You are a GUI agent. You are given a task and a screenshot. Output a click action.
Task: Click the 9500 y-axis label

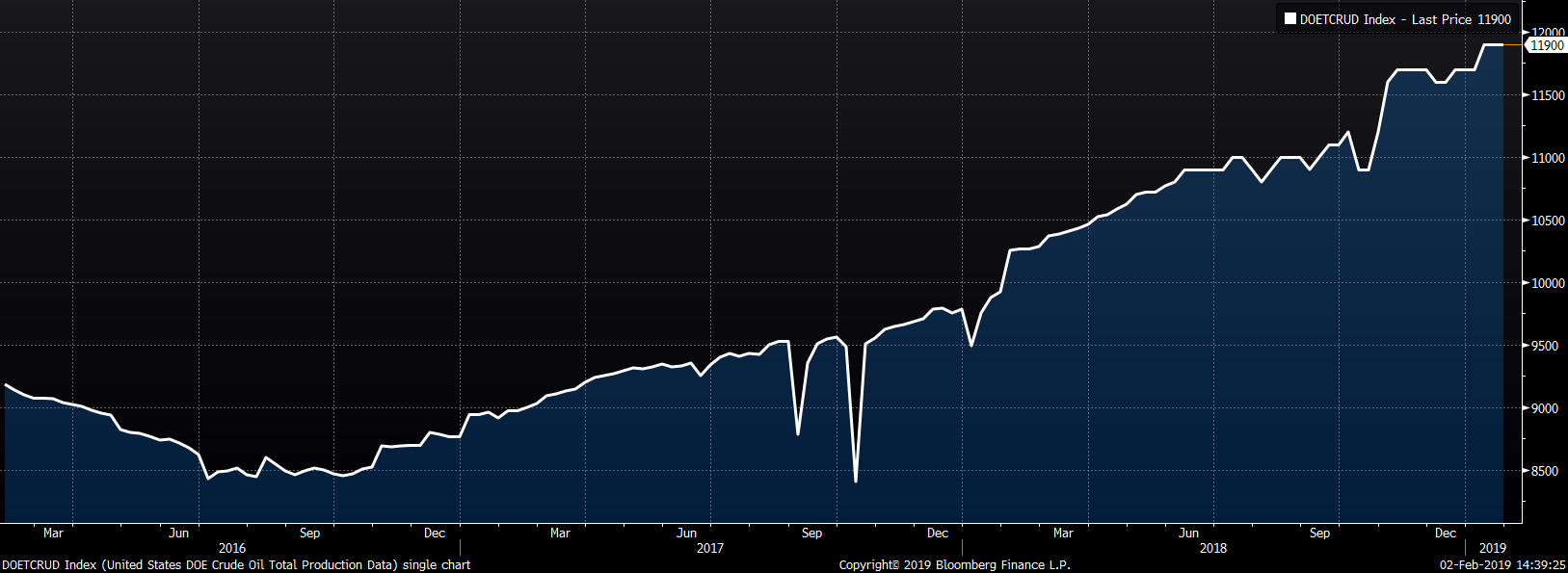[x=1545, y=346]
